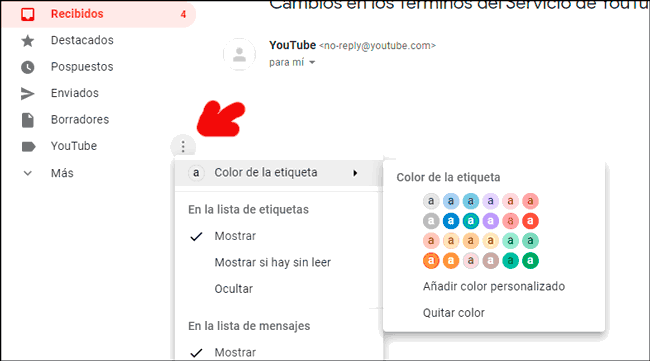Viewport: 650px width, 361px height.
Task: Pick the dark blue label color swatch
Action: pyautogui.click(x=451, y=221)
